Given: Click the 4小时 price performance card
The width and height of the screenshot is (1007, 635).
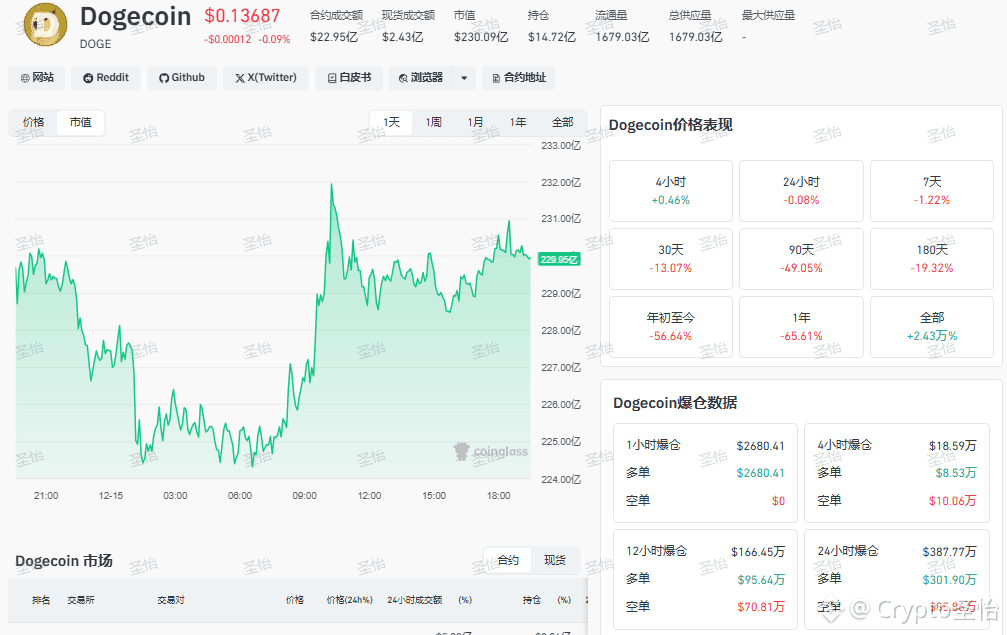Looking at the screenshot, I should tap(671, 191).
